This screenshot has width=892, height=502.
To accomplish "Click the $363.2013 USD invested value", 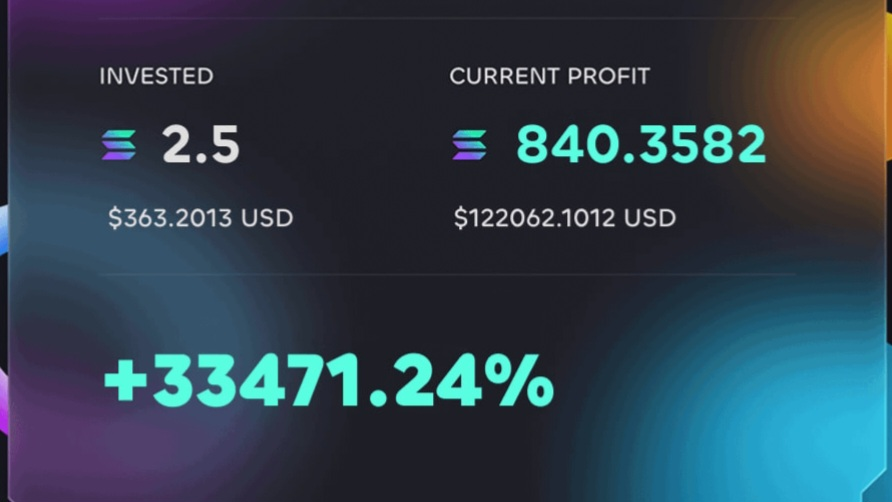I will (x=200, y=218).
